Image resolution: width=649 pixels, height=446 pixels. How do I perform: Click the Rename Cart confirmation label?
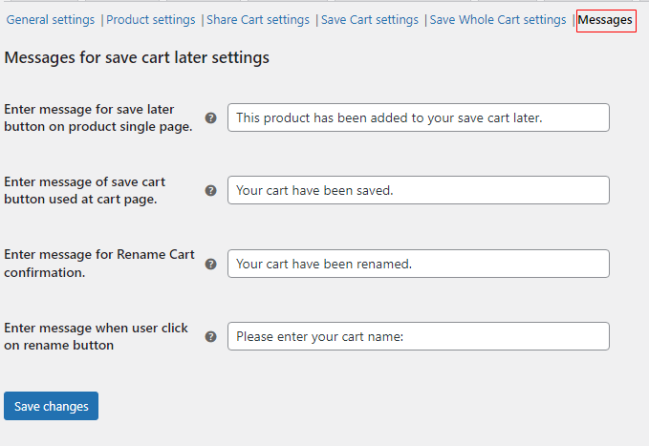(x=99, y=263)
